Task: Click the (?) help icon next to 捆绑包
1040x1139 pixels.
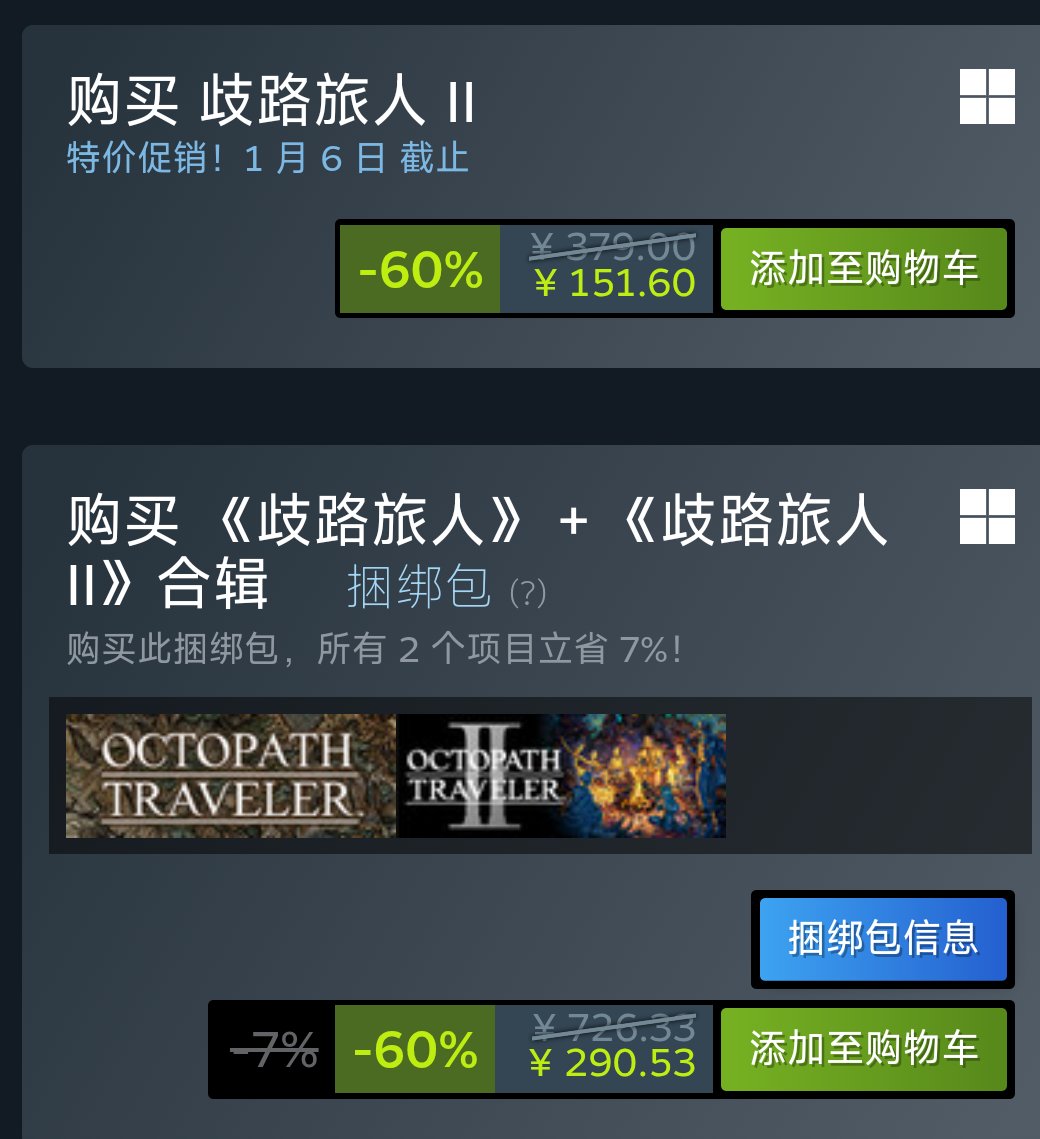Action: point(528,593)
